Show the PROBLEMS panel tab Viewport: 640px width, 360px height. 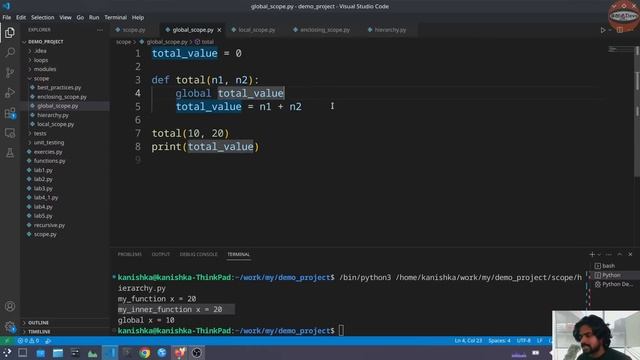coord(129,254)
